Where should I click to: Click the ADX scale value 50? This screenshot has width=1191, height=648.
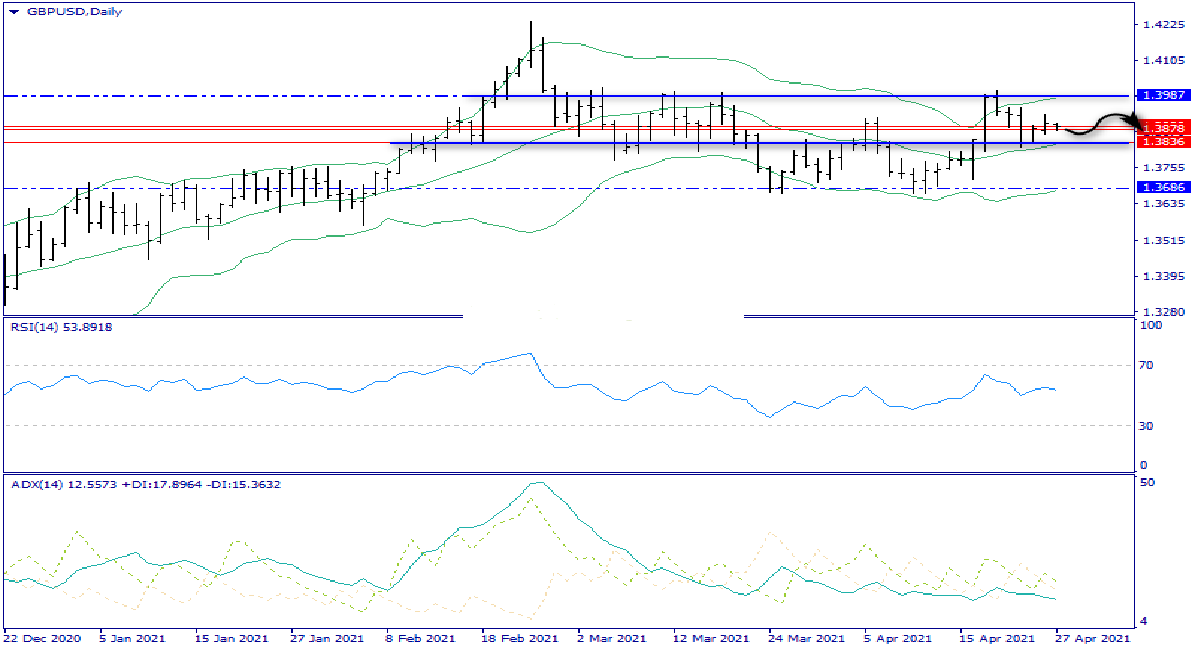(x=1148, y=482)
